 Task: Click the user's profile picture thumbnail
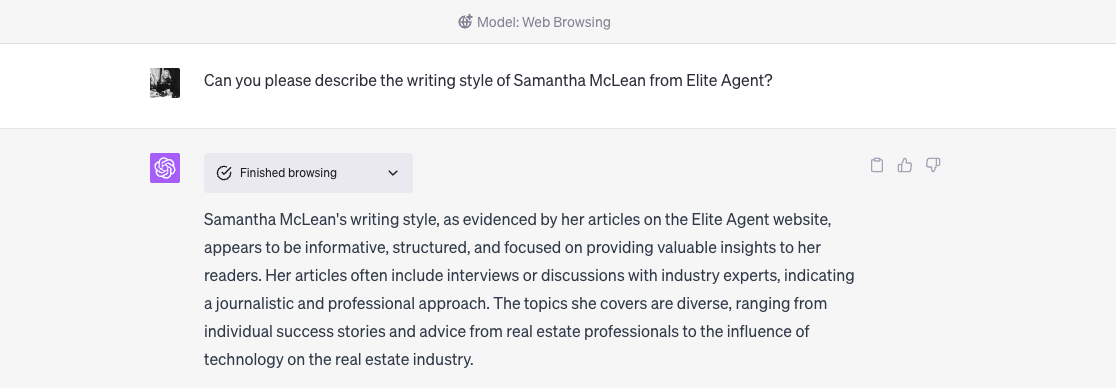165,83
